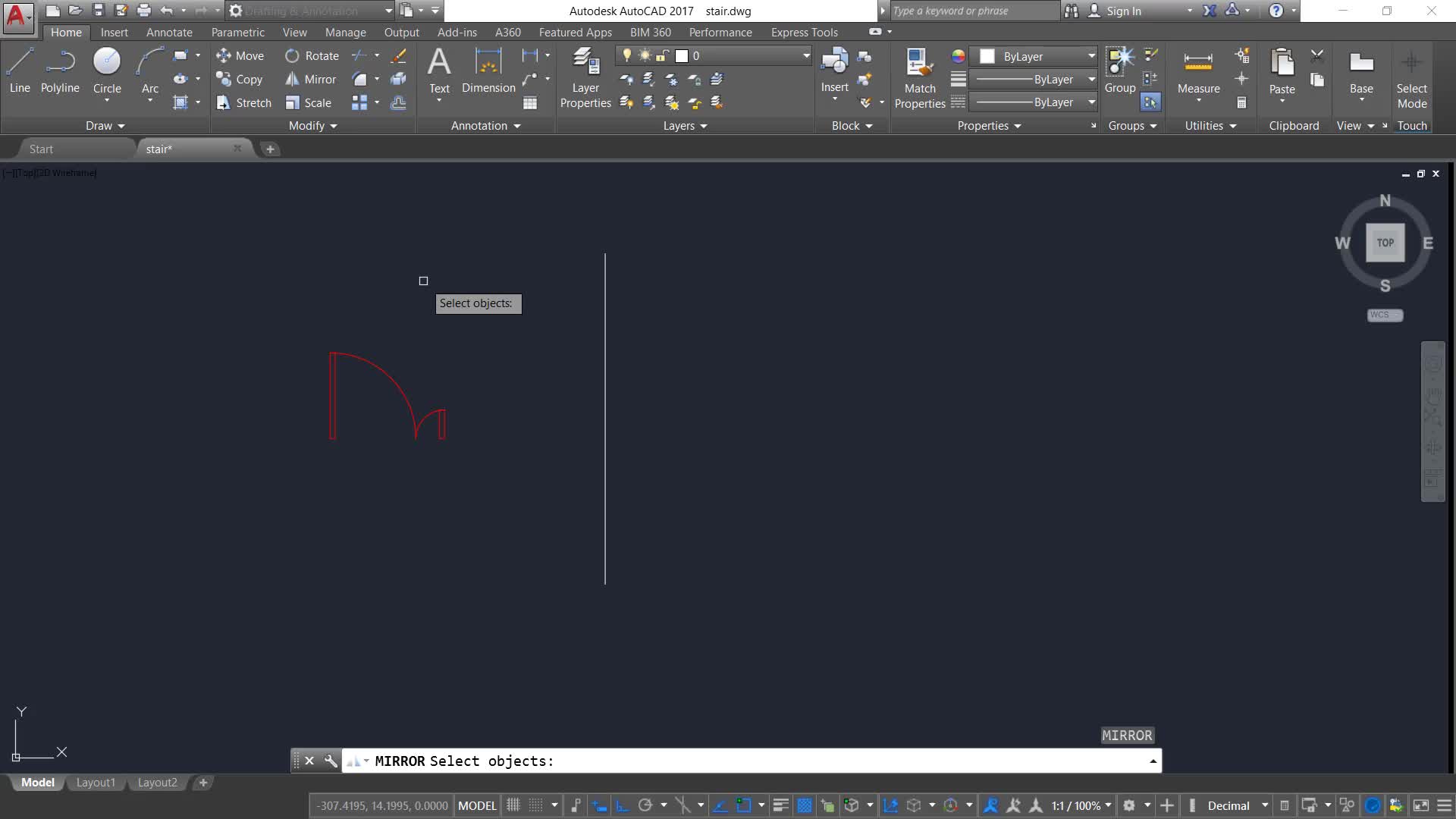Select the Stretch tool

click(x=243, y=102)
